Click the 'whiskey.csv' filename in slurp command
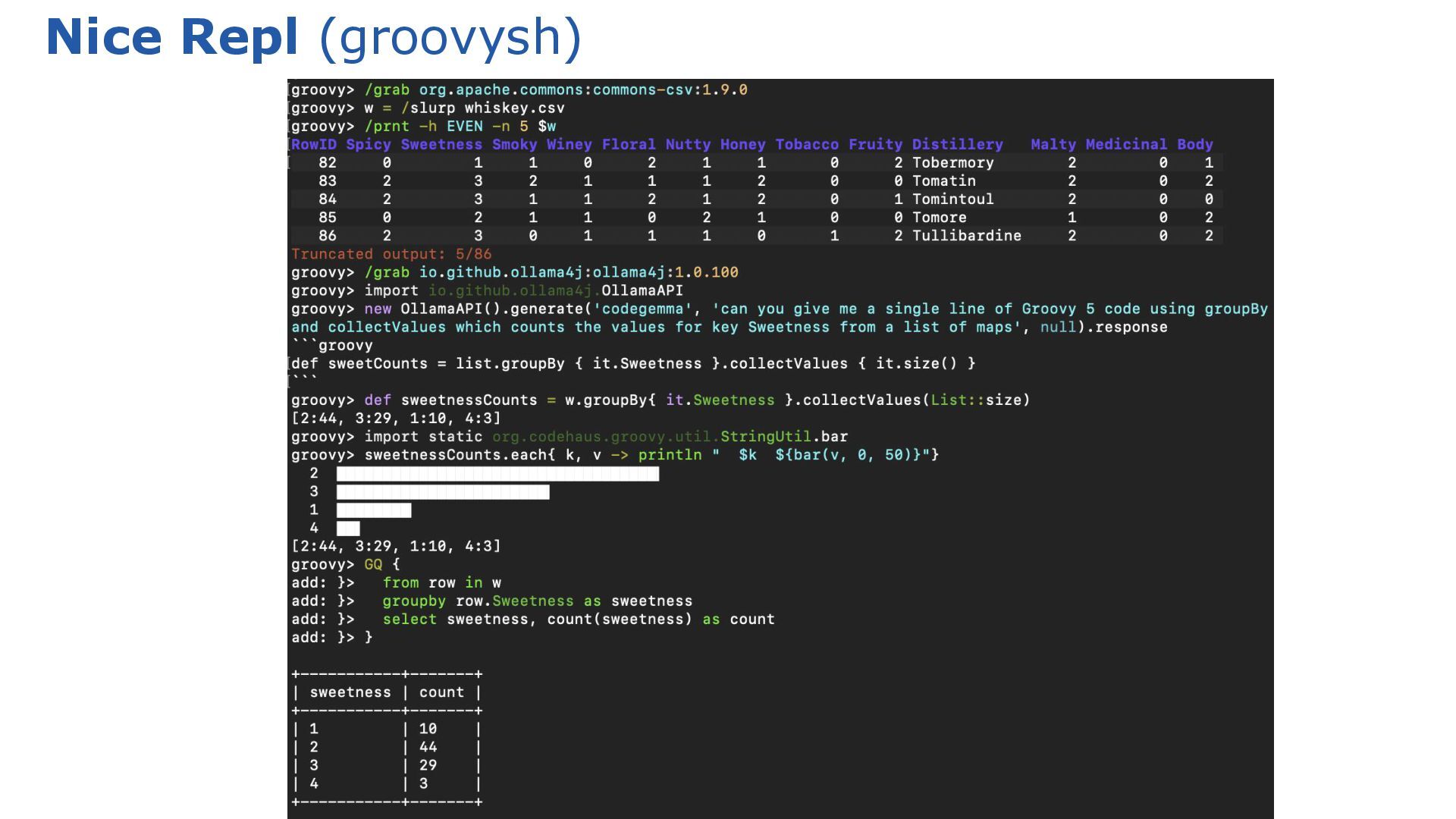This screenshot has height=819, width=1456. click(x=514, y=108)
